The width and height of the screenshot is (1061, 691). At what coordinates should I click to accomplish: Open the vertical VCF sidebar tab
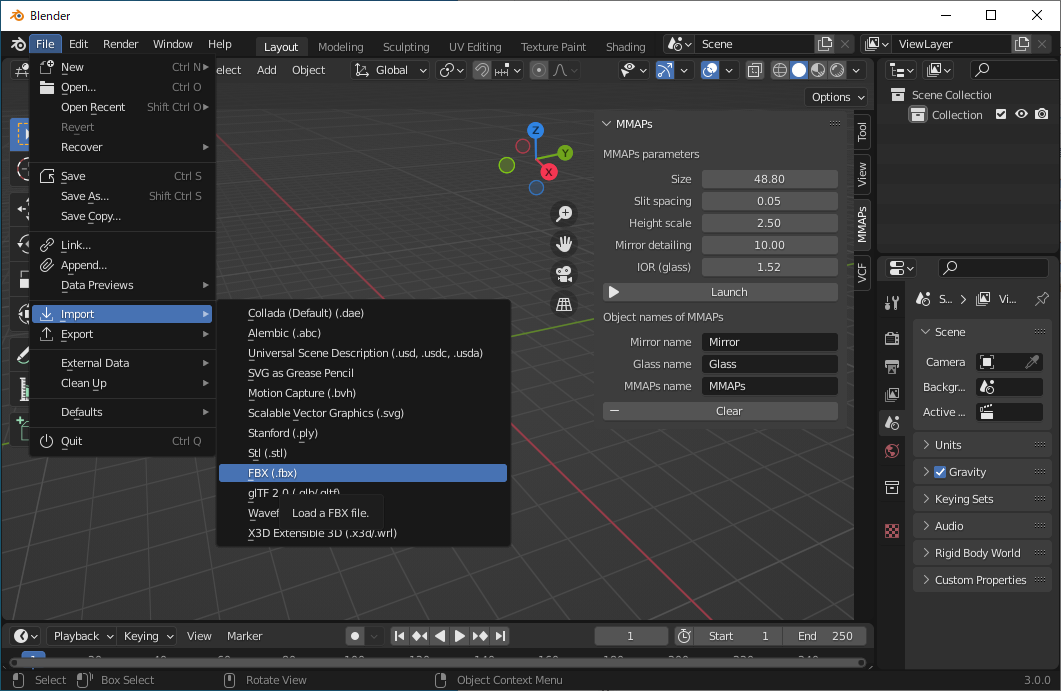point(862,272)
